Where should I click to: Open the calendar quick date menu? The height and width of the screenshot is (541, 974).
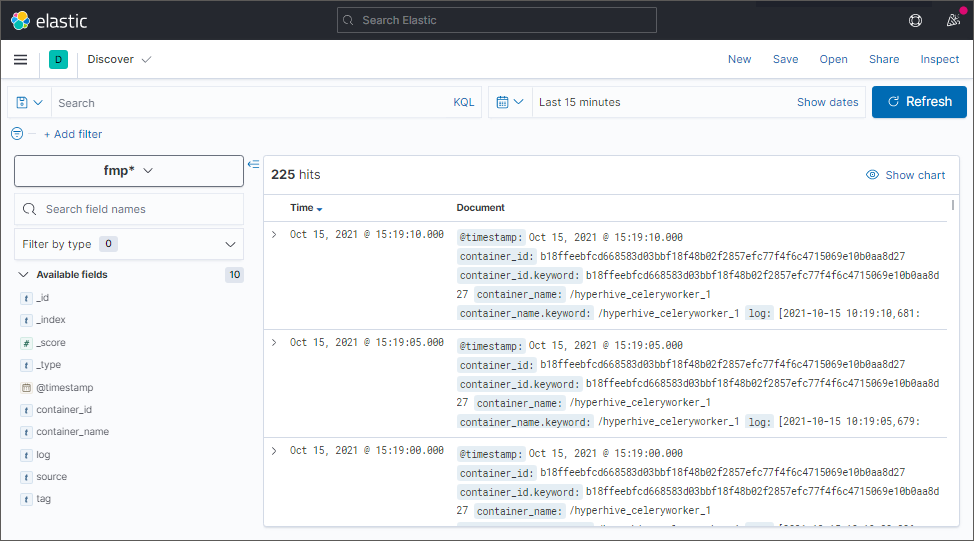510,102
